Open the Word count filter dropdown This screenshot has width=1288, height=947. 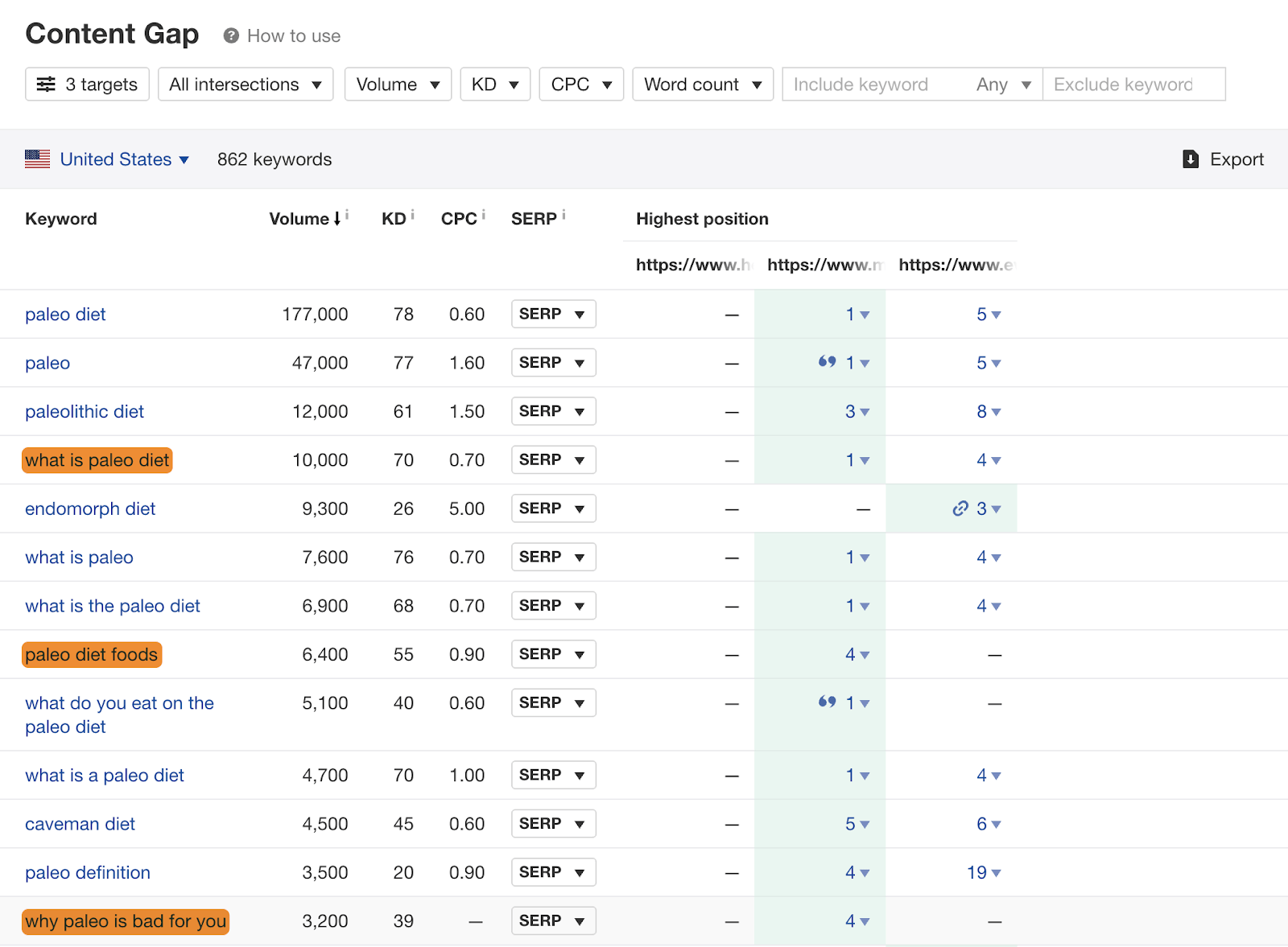[x=701, y=84]
